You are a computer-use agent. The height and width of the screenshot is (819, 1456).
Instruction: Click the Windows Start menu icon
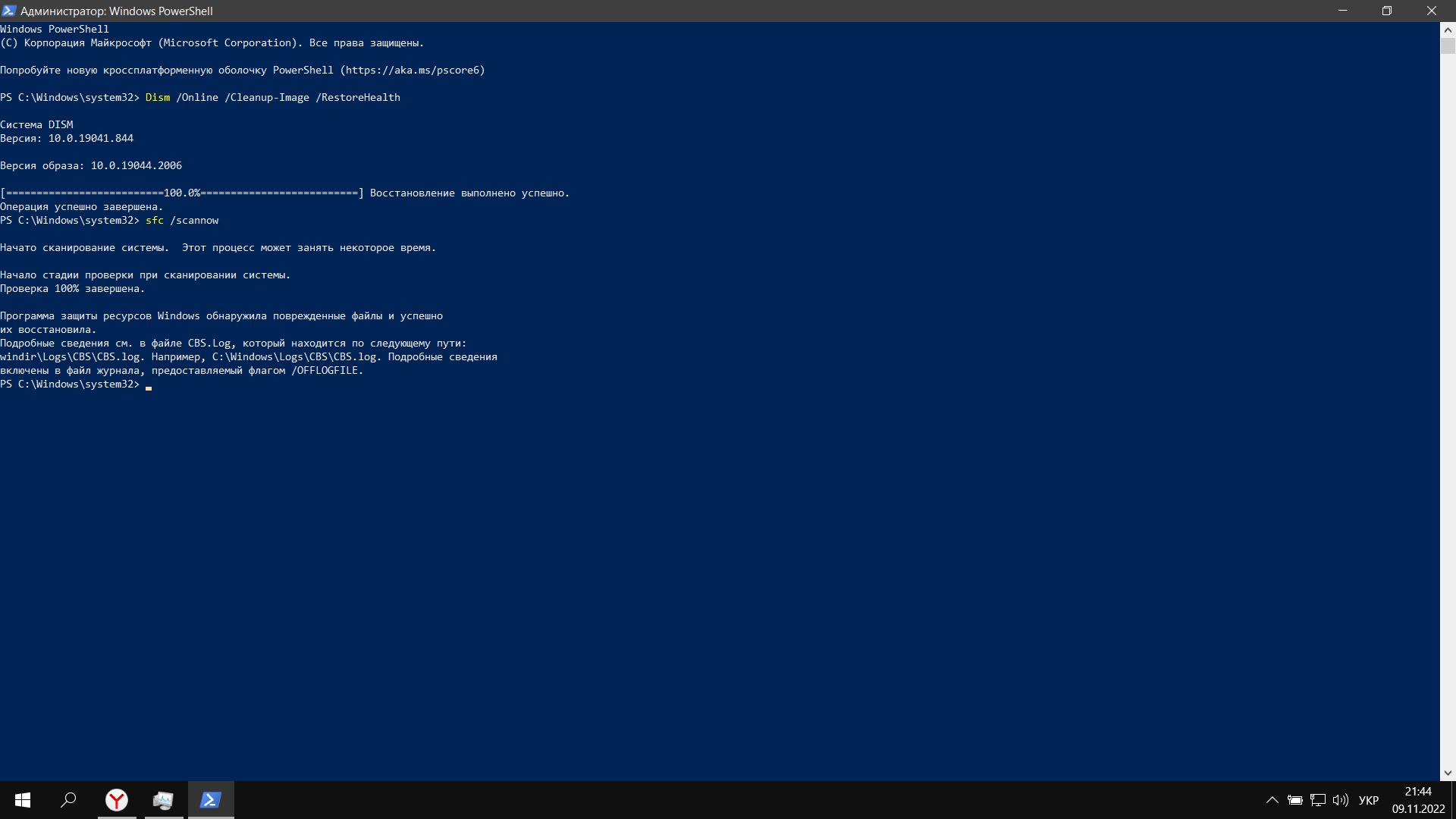[x=22, y=799]
